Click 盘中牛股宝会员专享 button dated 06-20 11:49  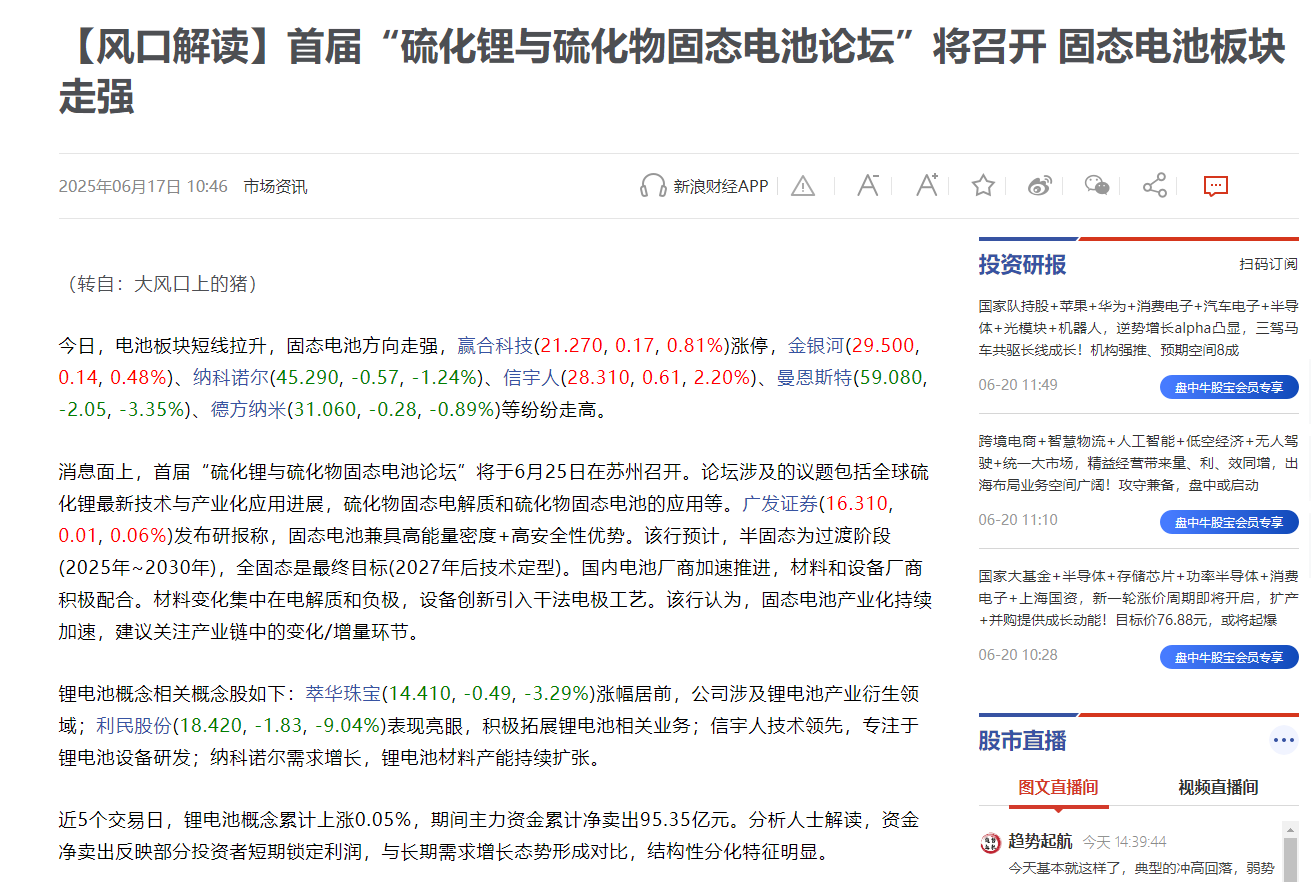point(1229,387)
